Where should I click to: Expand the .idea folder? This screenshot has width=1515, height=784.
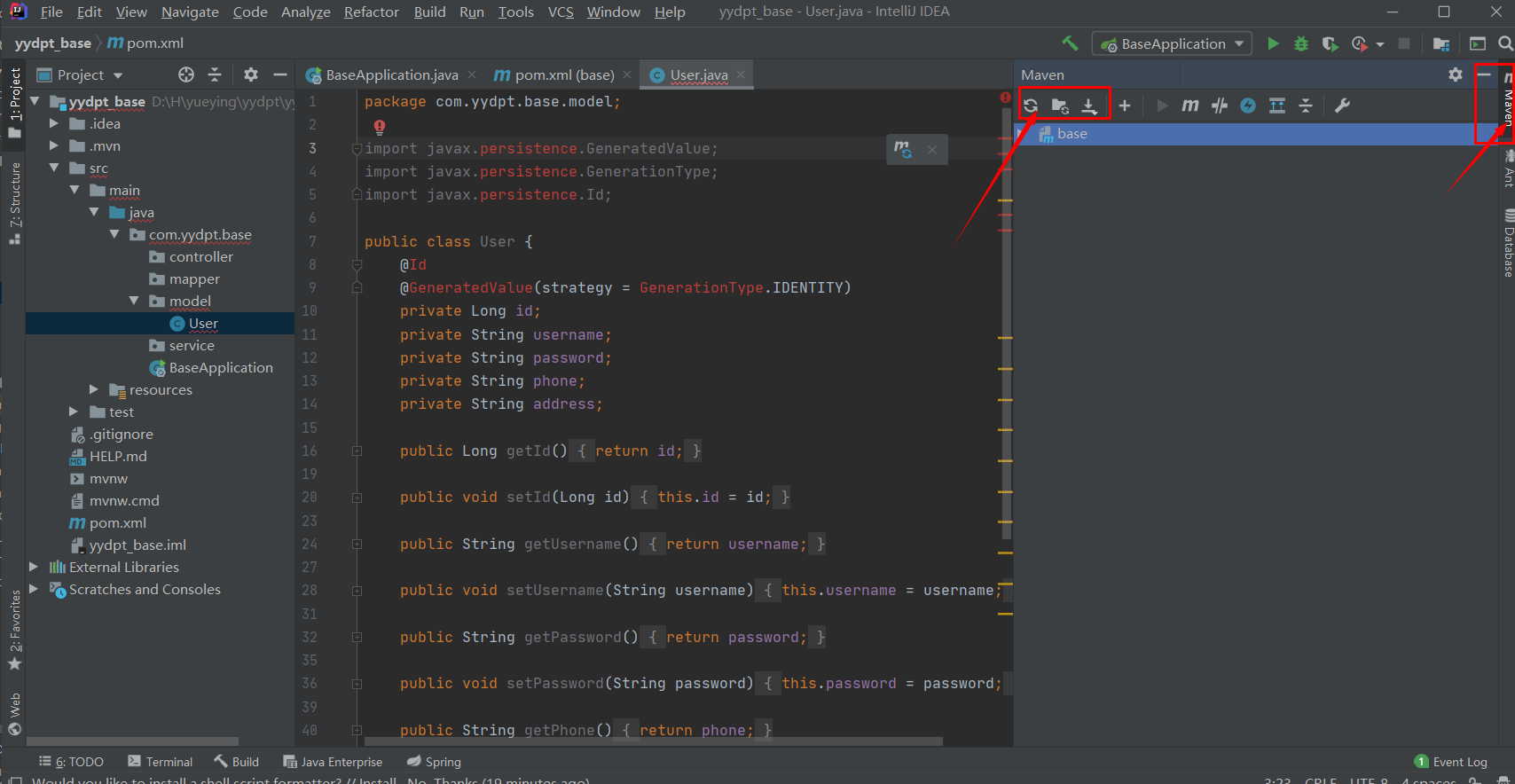54,123
